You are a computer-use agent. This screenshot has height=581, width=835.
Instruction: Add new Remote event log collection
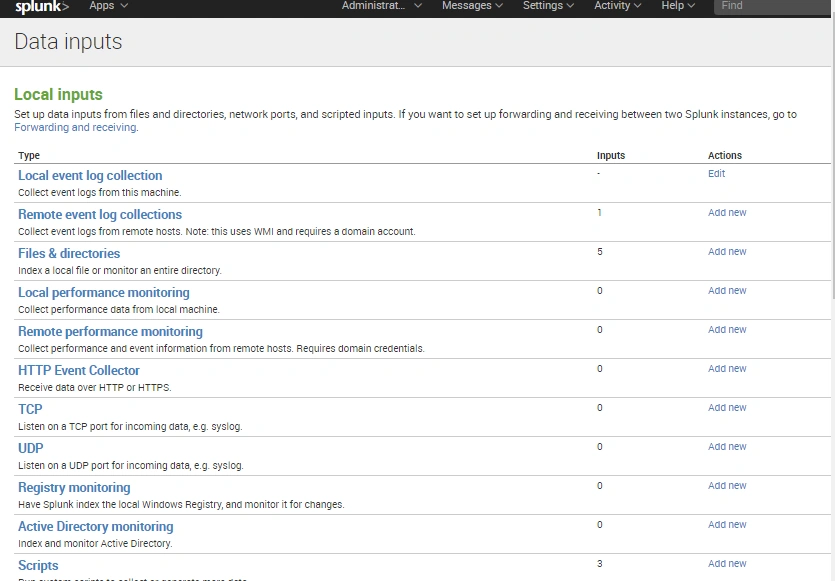pos(727,212)
